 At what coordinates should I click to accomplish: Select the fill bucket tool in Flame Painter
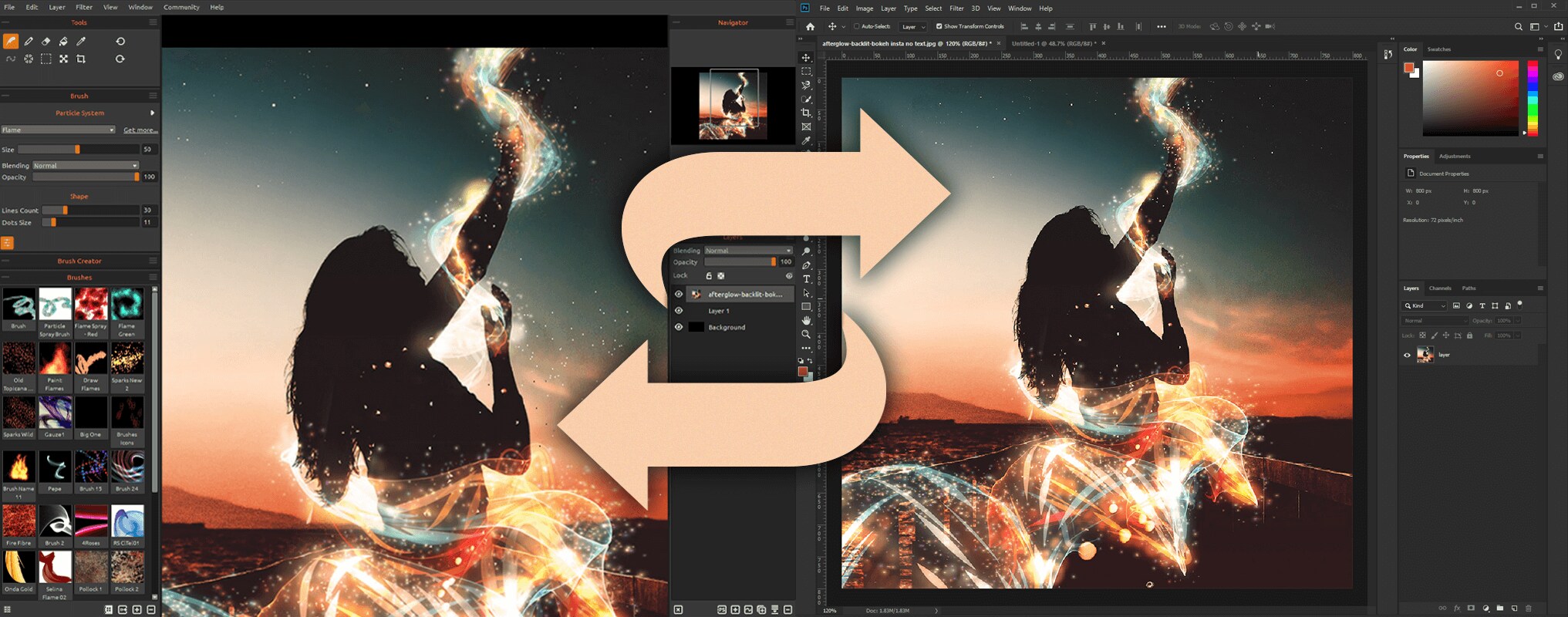click(63, 41)
